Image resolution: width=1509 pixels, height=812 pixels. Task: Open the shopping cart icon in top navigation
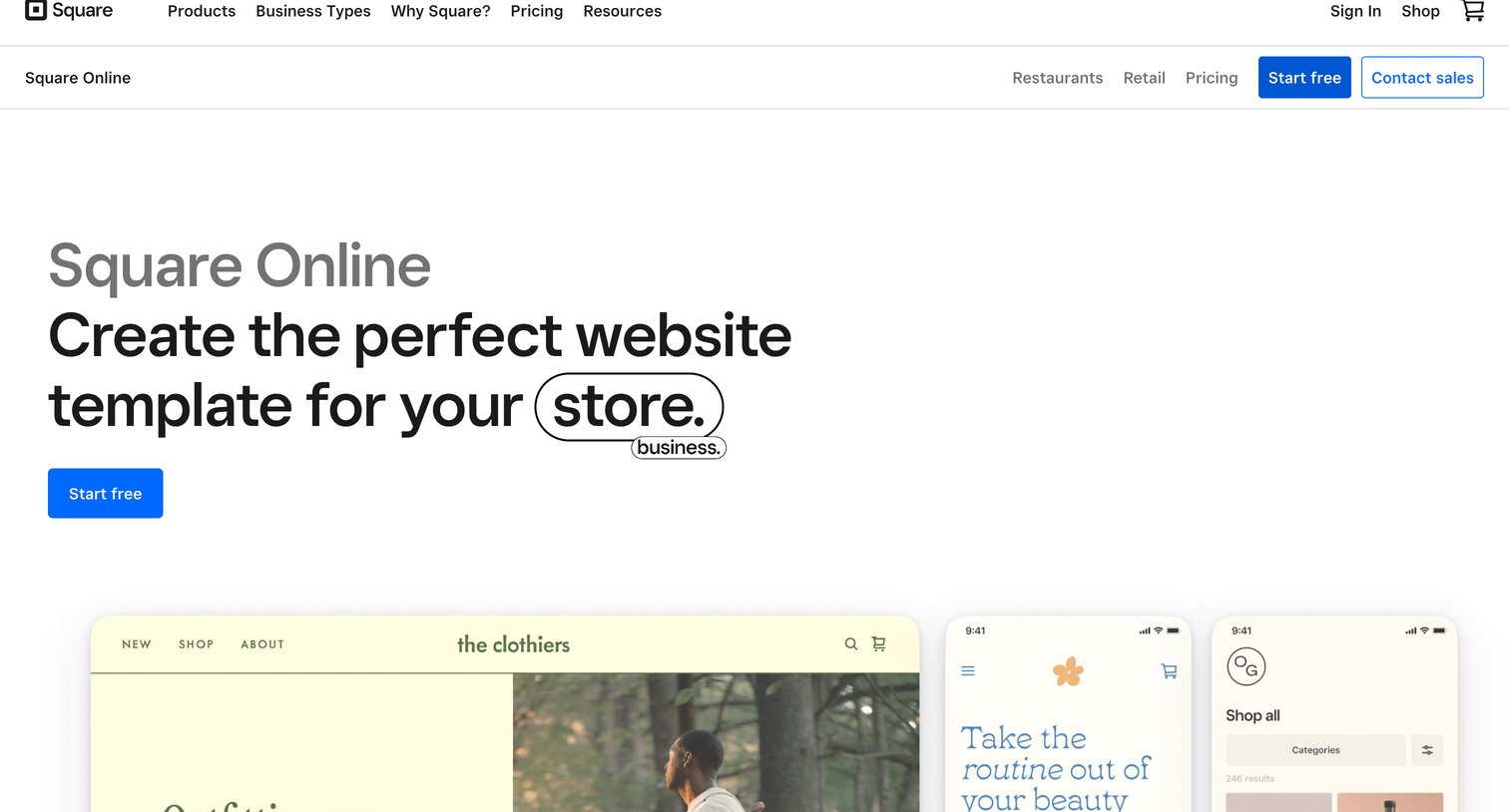[1473, 11]
